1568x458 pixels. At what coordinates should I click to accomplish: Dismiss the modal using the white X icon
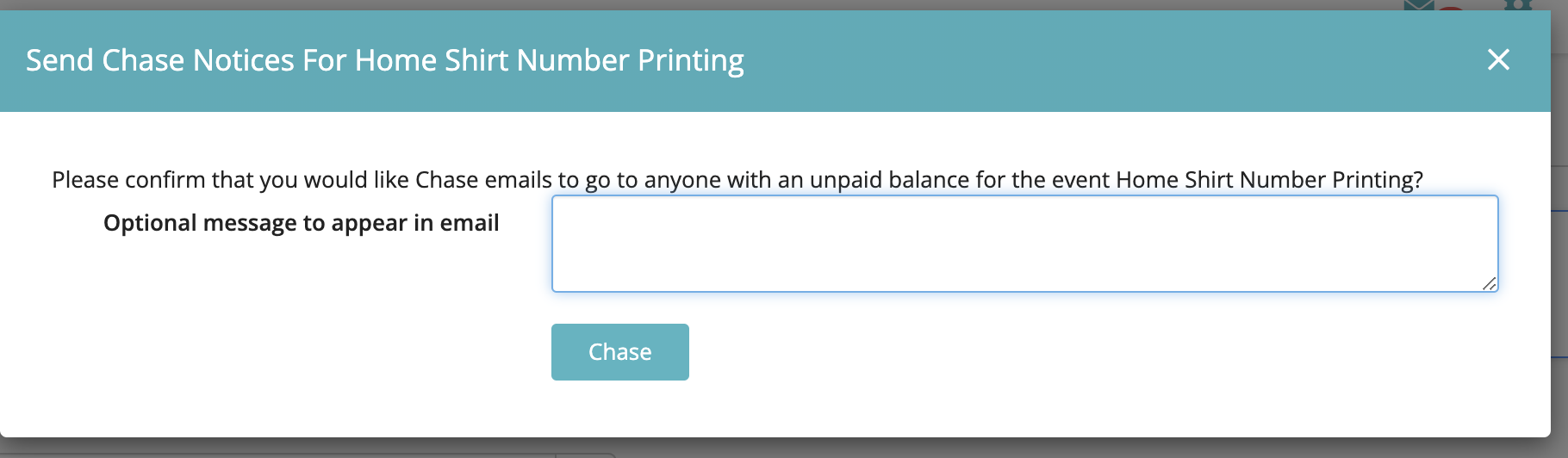pyautogui.click(x=1498, y=59)
